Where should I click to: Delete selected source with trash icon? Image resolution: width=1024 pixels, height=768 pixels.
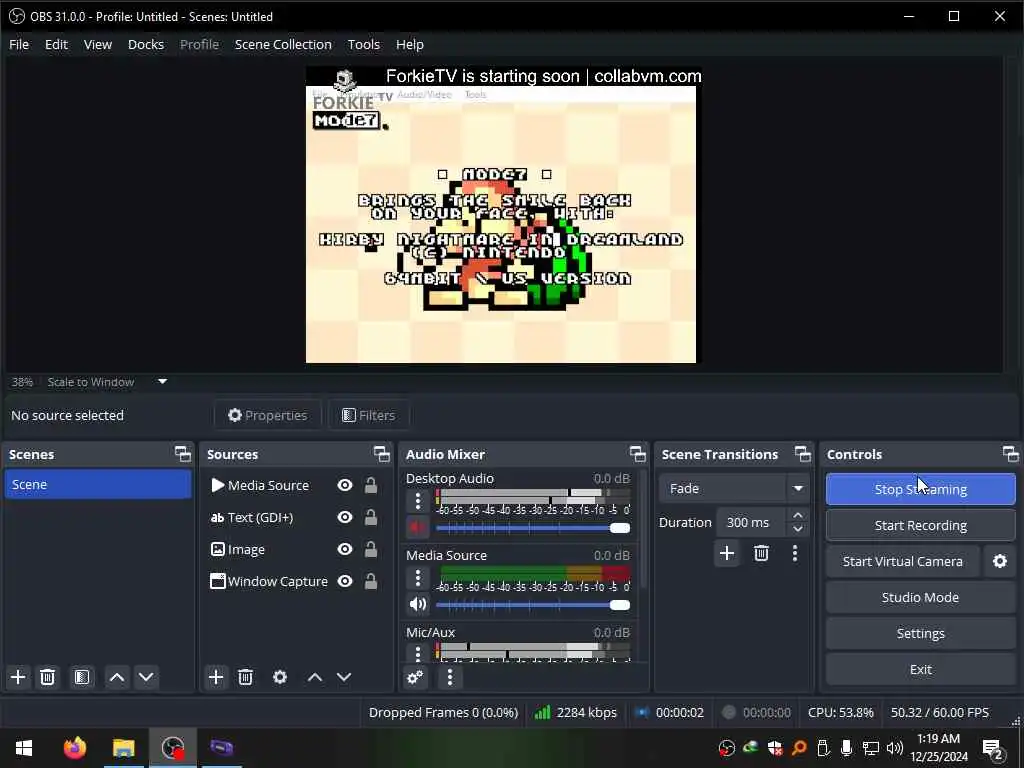point(246,677)
